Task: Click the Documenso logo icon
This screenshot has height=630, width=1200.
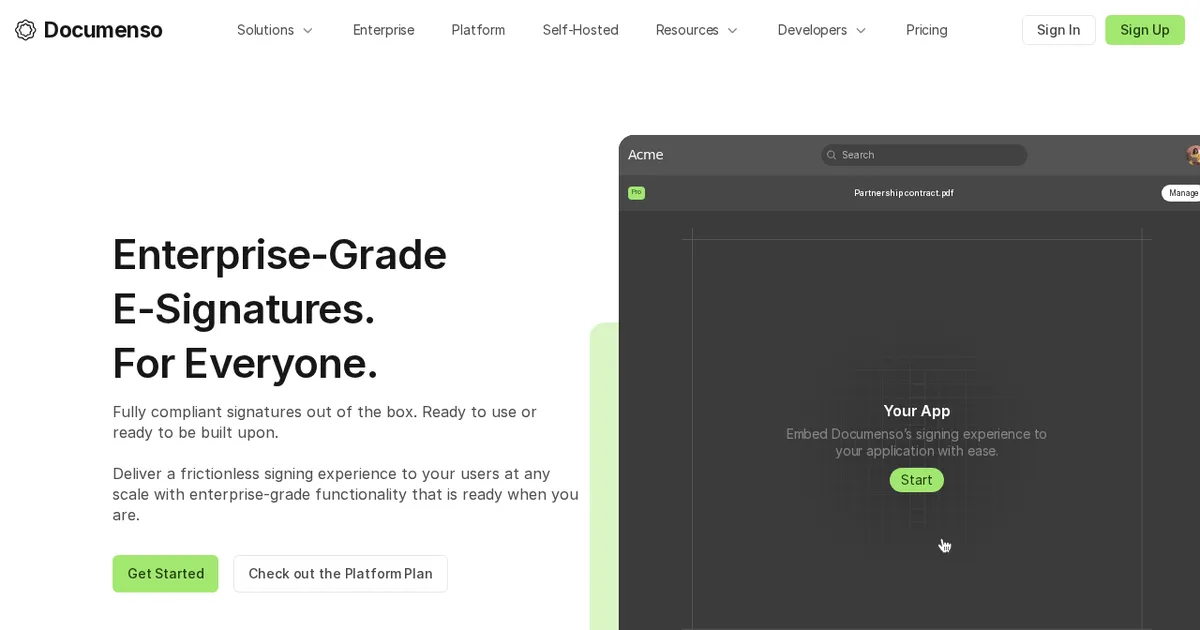Action: [x=26, y=30]
